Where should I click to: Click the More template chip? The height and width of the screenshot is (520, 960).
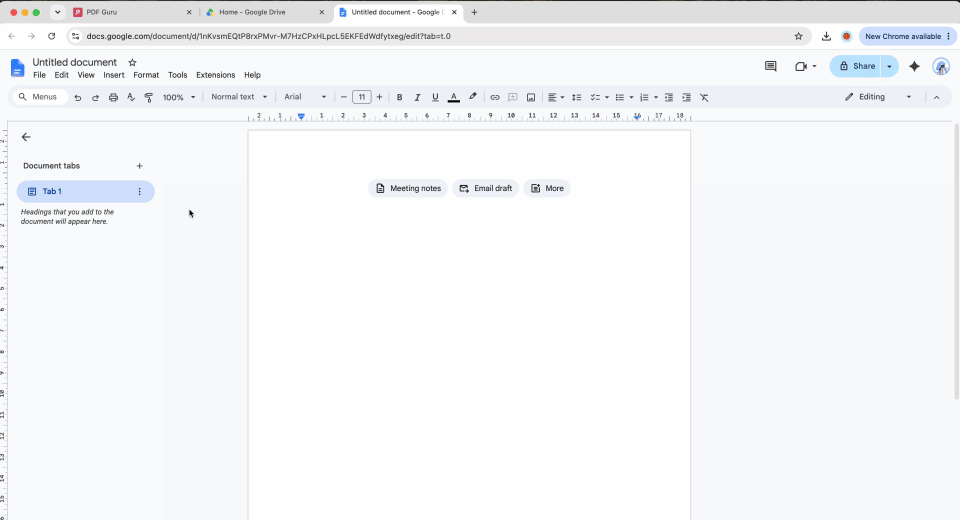click(x=547, y=188)
